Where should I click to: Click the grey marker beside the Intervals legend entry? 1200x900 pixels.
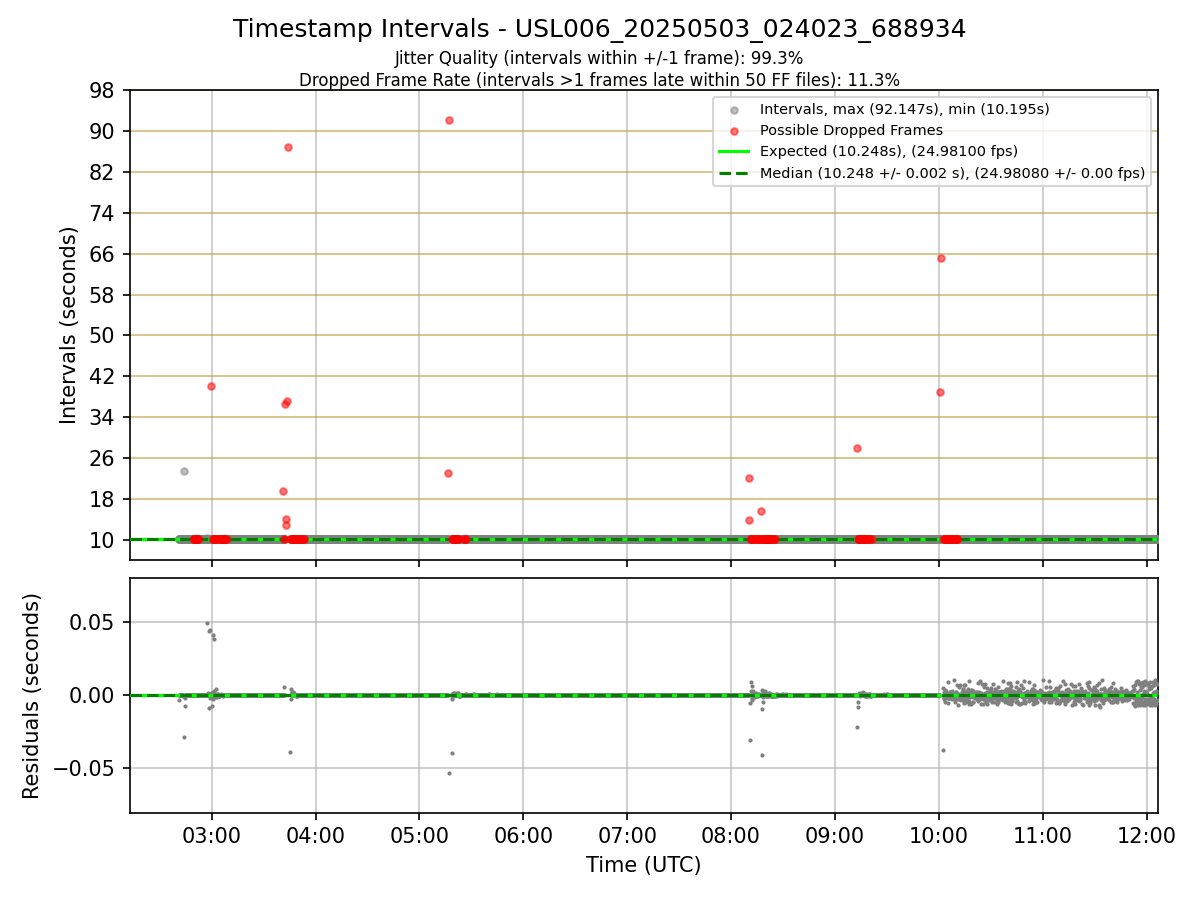735,110
